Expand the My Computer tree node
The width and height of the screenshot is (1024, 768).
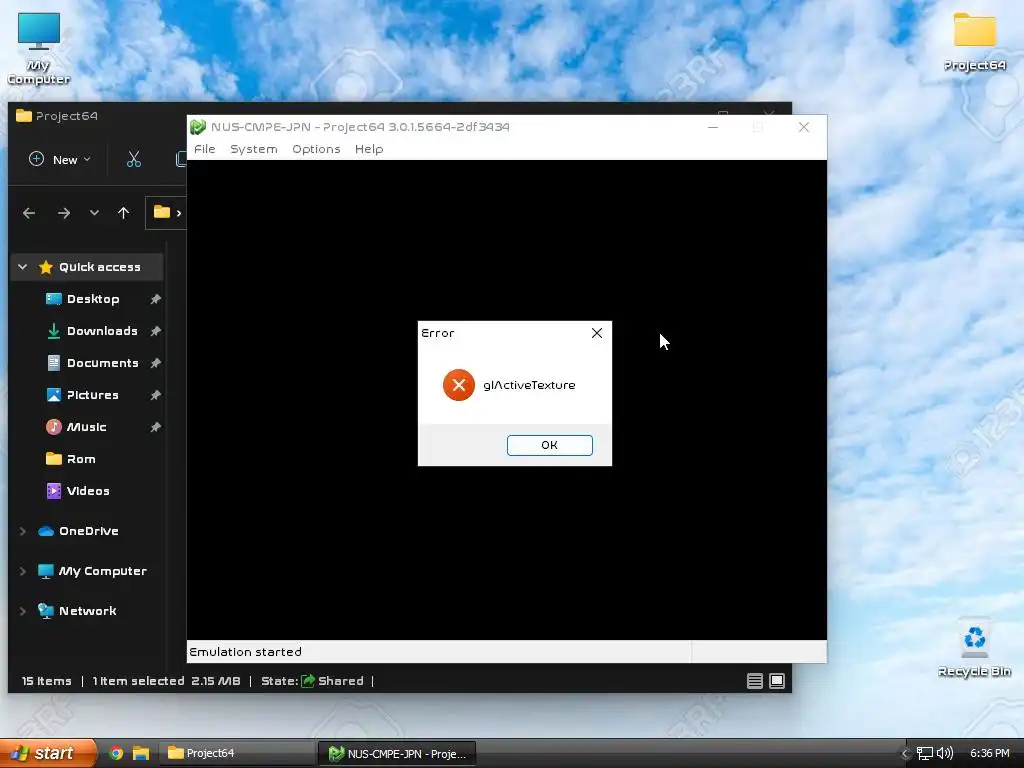(x=23, y=571)
